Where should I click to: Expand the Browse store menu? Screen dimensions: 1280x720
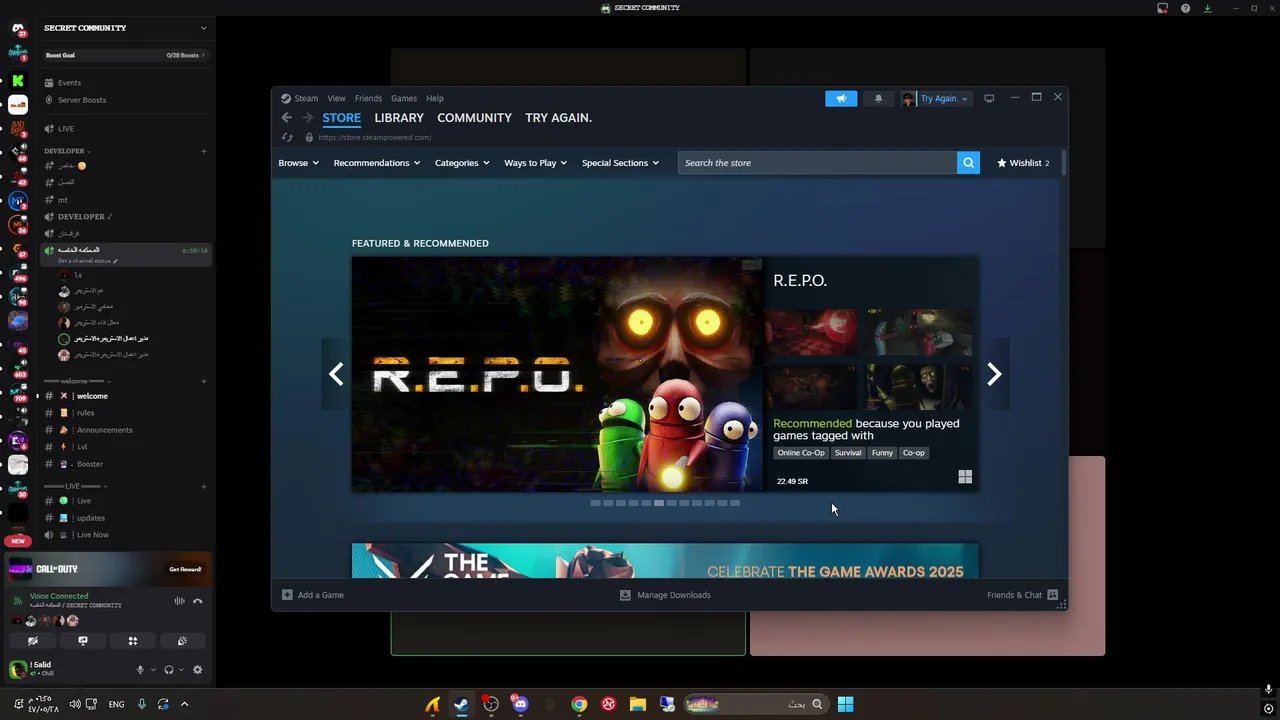[x=298, y=163]
